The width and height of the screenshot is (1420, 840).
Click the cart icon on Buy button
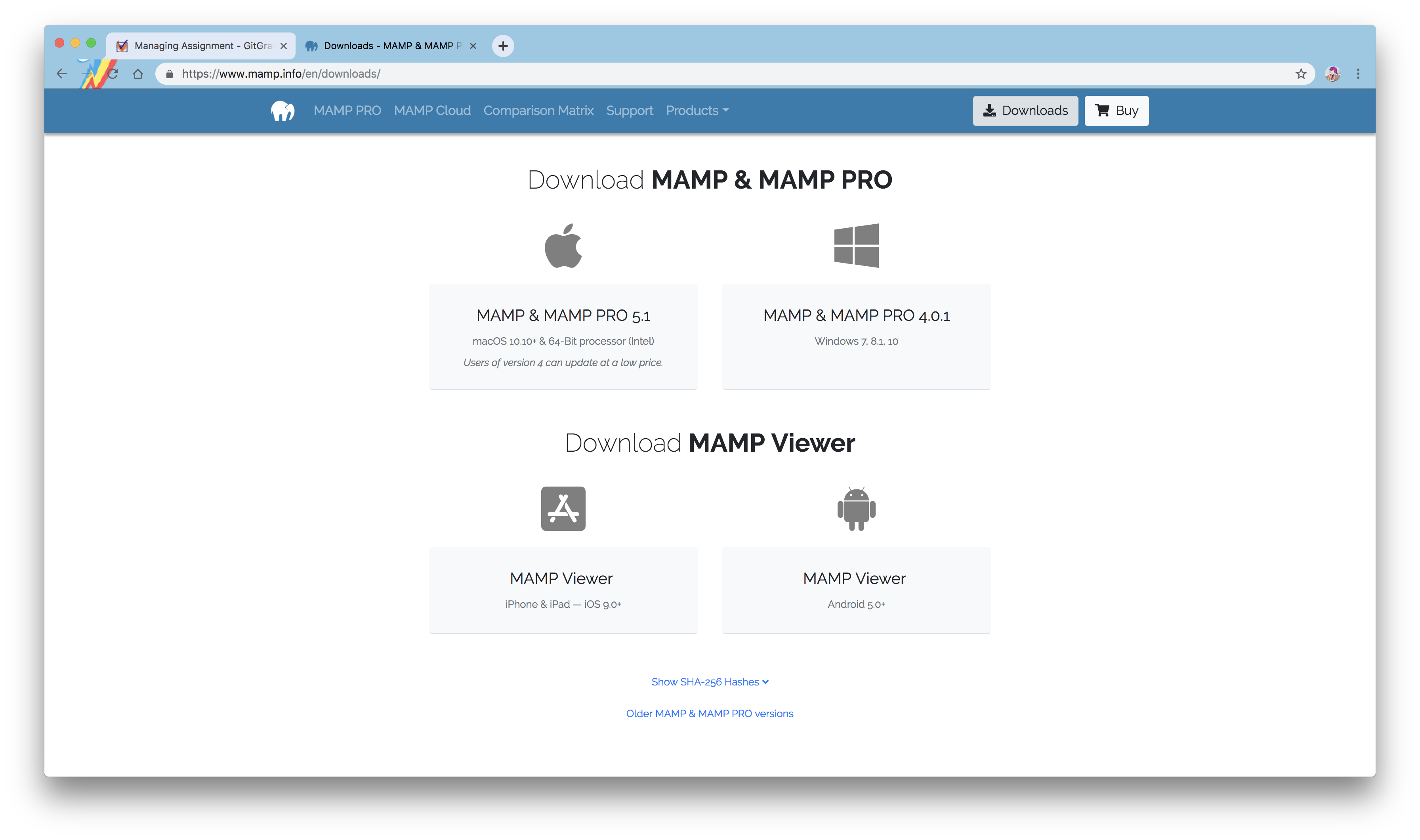[1101, 110]
